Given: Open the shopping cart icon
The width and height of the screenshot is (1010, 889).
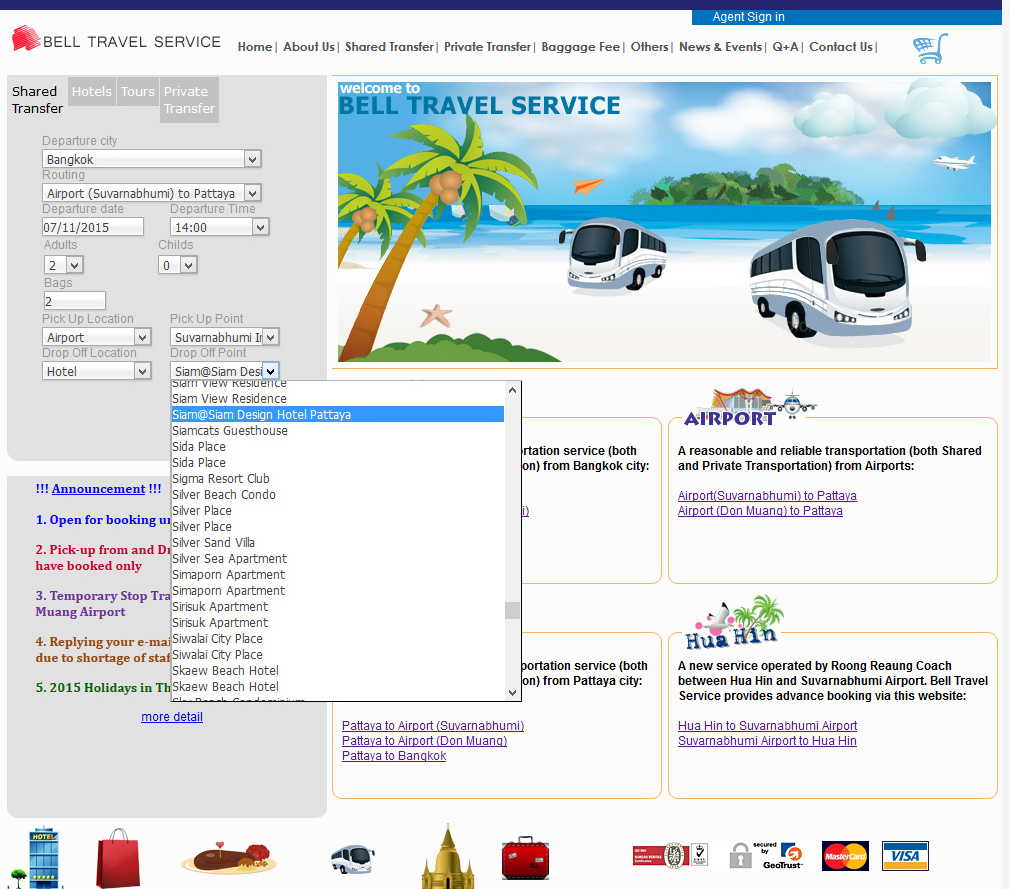Looking at the screenshot, I should 930,48.
